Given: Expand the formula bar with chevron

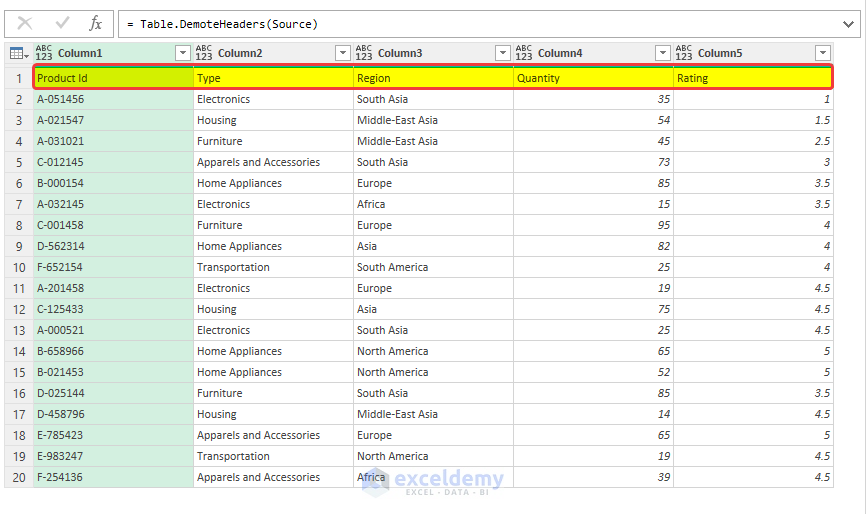Looking at the screenshot, I should click(x=848, y=24).
